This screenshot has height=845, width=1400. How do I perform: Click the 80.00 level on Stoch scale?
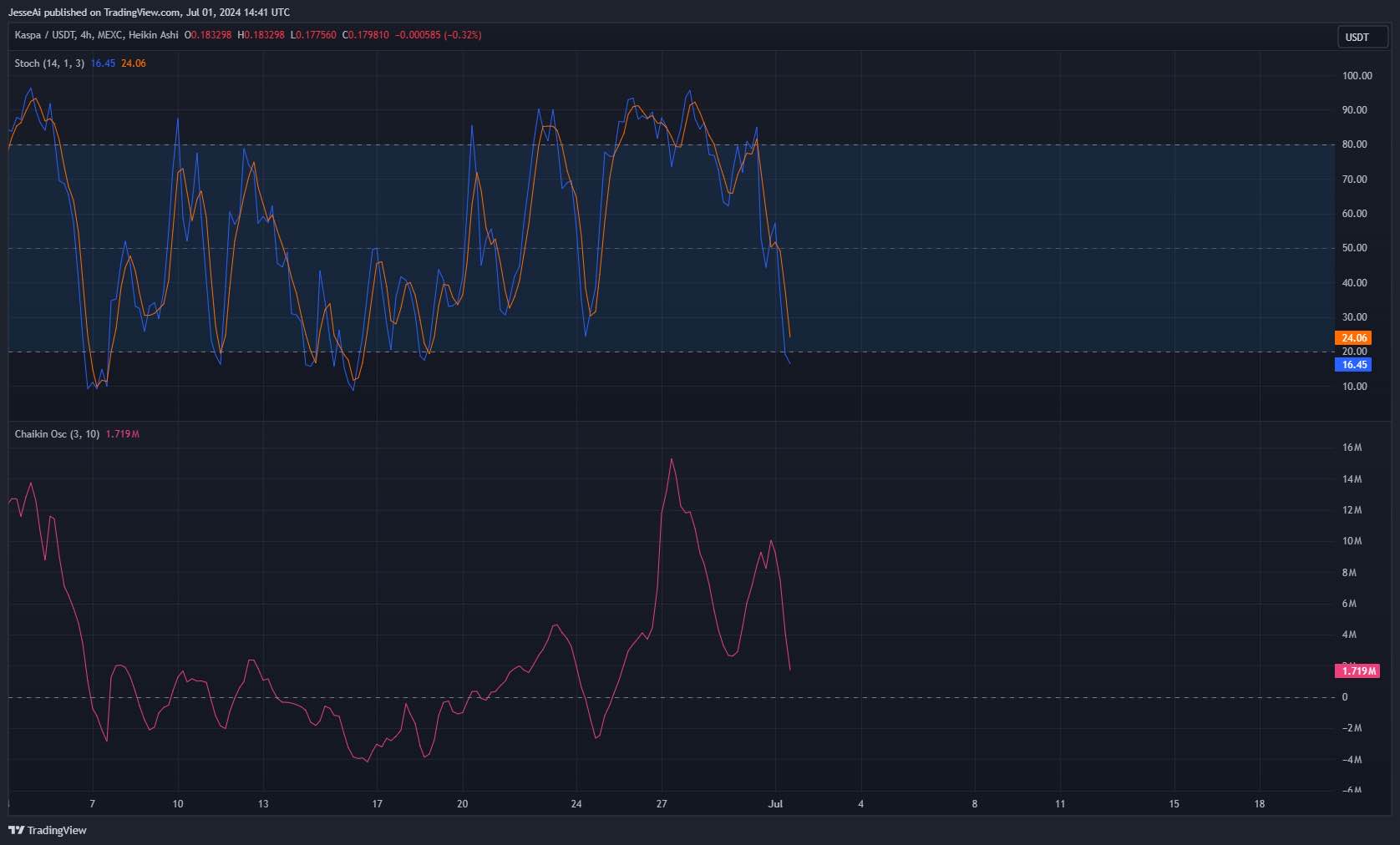click(1354, 144)
